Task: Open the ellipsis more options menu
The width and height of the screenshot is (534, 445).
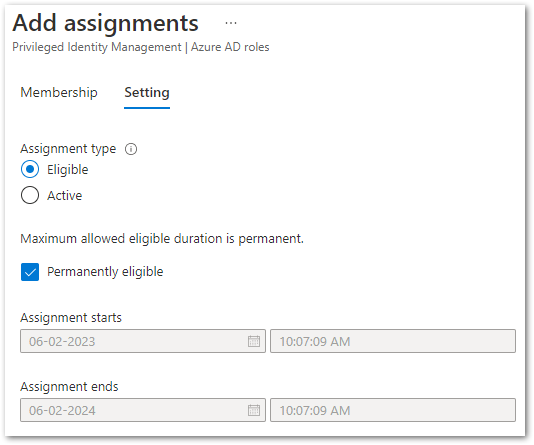Action: [x=231, y=23]
